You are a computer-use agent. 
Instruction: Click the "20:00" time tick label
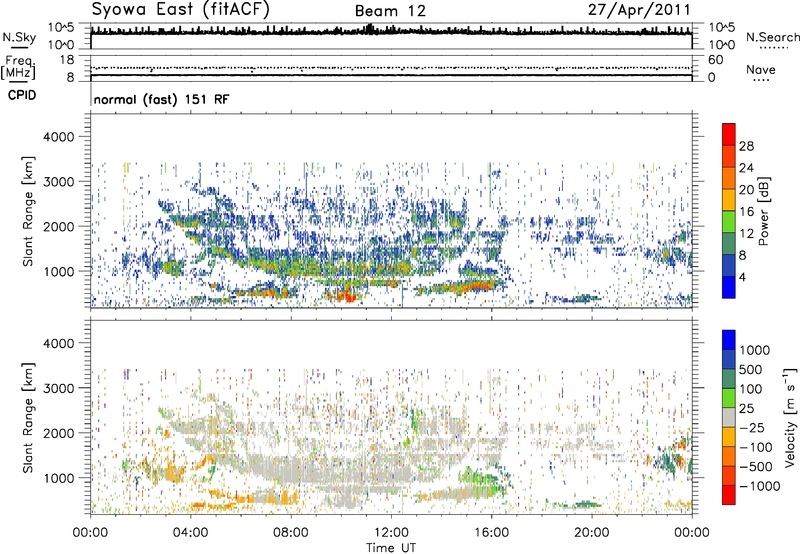591,533
